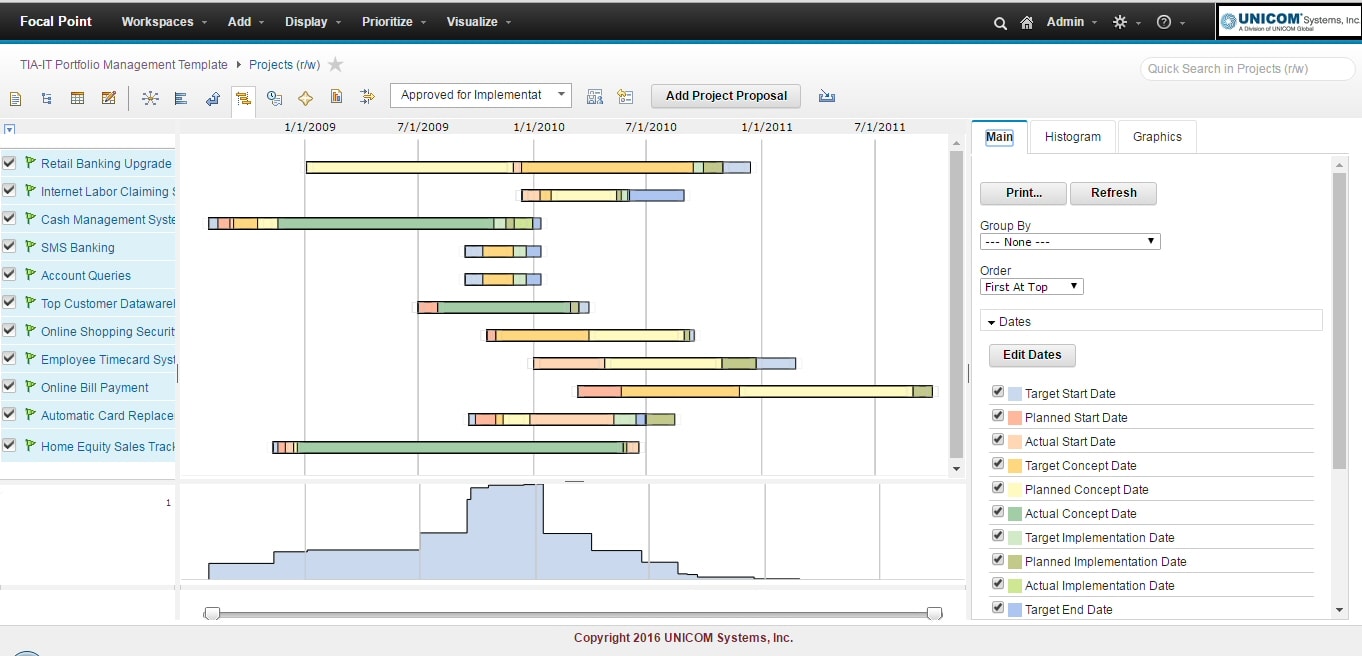The image size is (1362, 656).
Task: Click the Actual Concept Date green swatch
Action: (1015, 514)
